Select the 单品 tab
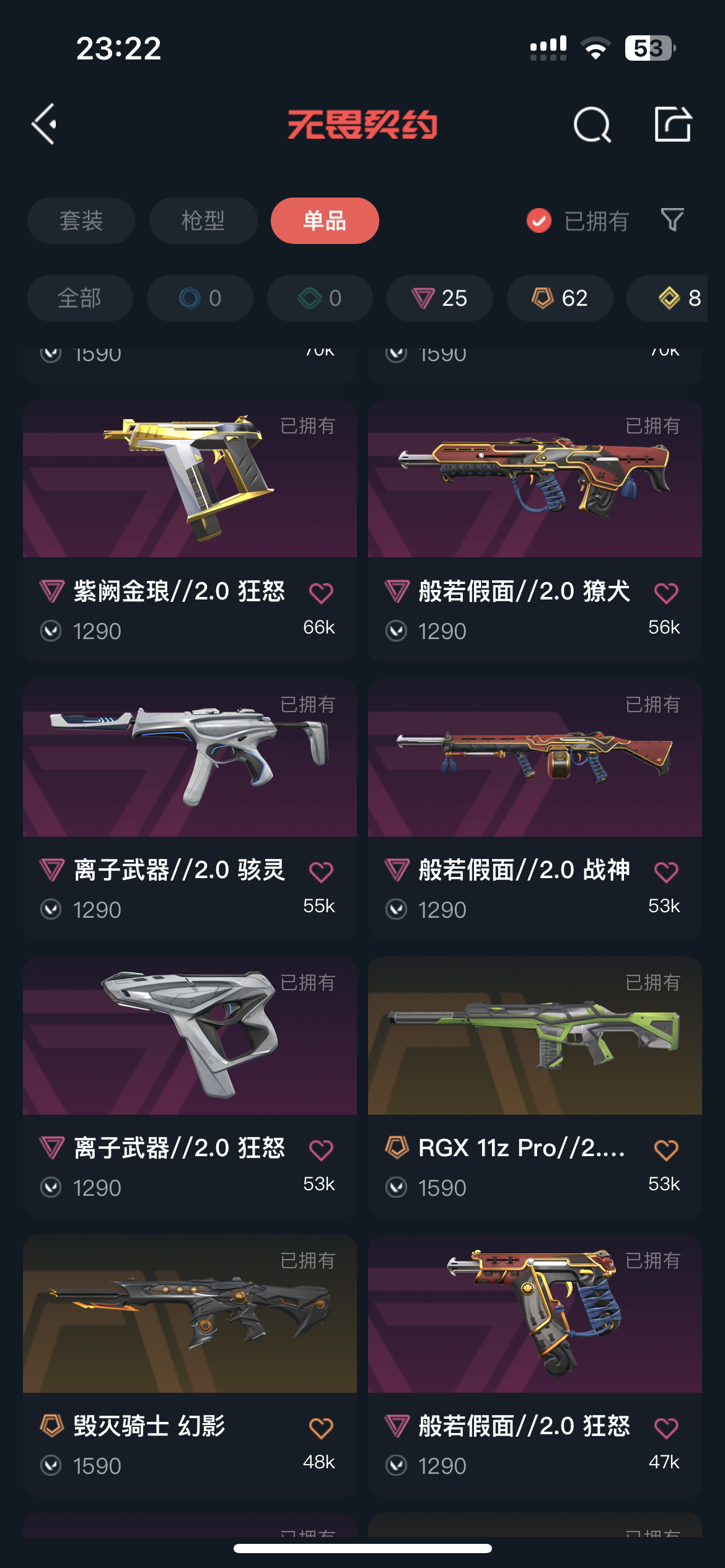Screen dimensions: 725x1568 click(325, 220)
